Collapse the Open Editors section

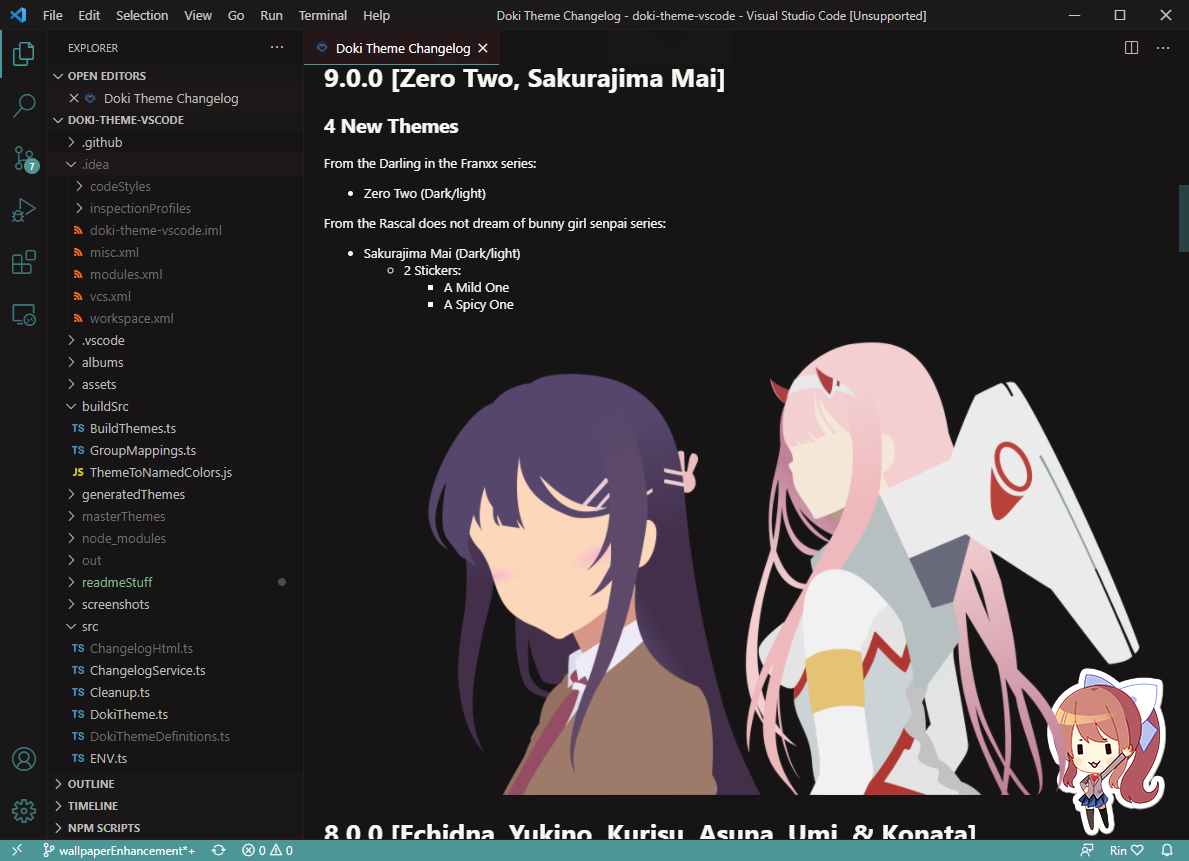[175, 76]
